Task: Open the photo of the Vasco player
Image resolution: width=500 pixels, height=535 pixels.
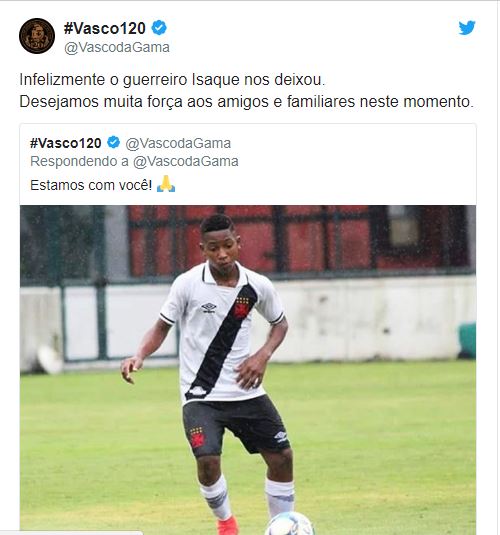Action: click(248, 370)
